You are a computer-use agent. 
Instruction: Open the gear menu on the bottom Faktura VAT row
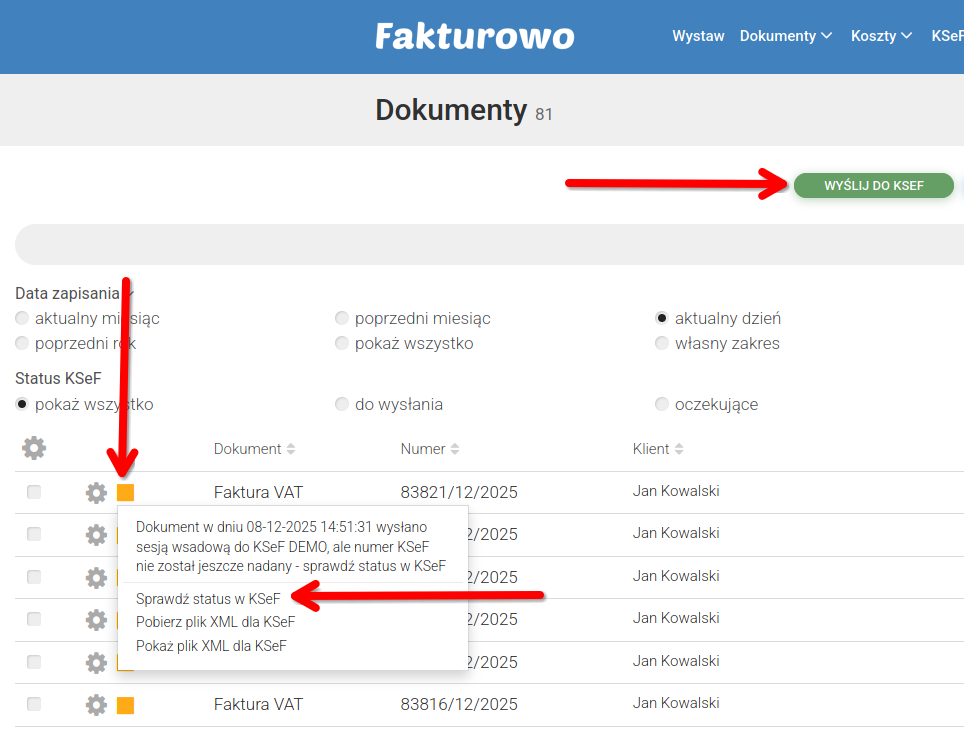tap(95, 705)
